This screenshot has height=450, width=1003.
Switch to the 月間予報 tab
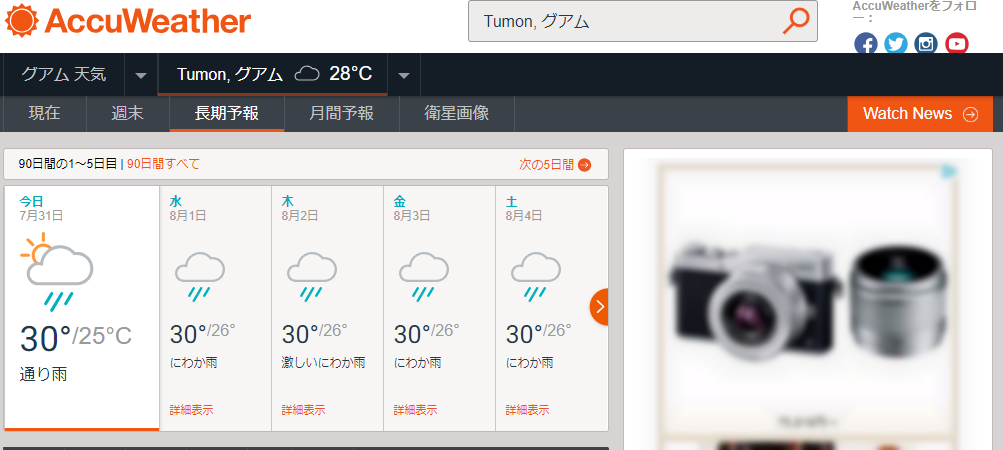pyautogui.click(x=341, y=113)
